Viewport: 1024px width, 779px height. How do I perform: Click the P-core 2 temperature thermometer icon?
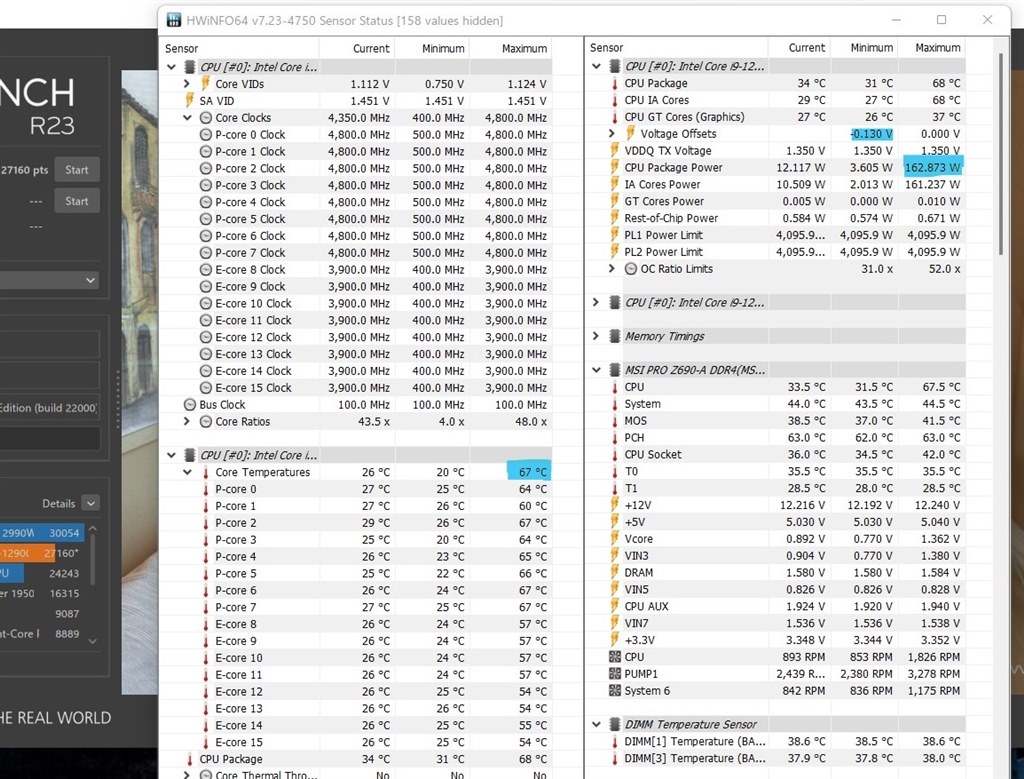205,523
